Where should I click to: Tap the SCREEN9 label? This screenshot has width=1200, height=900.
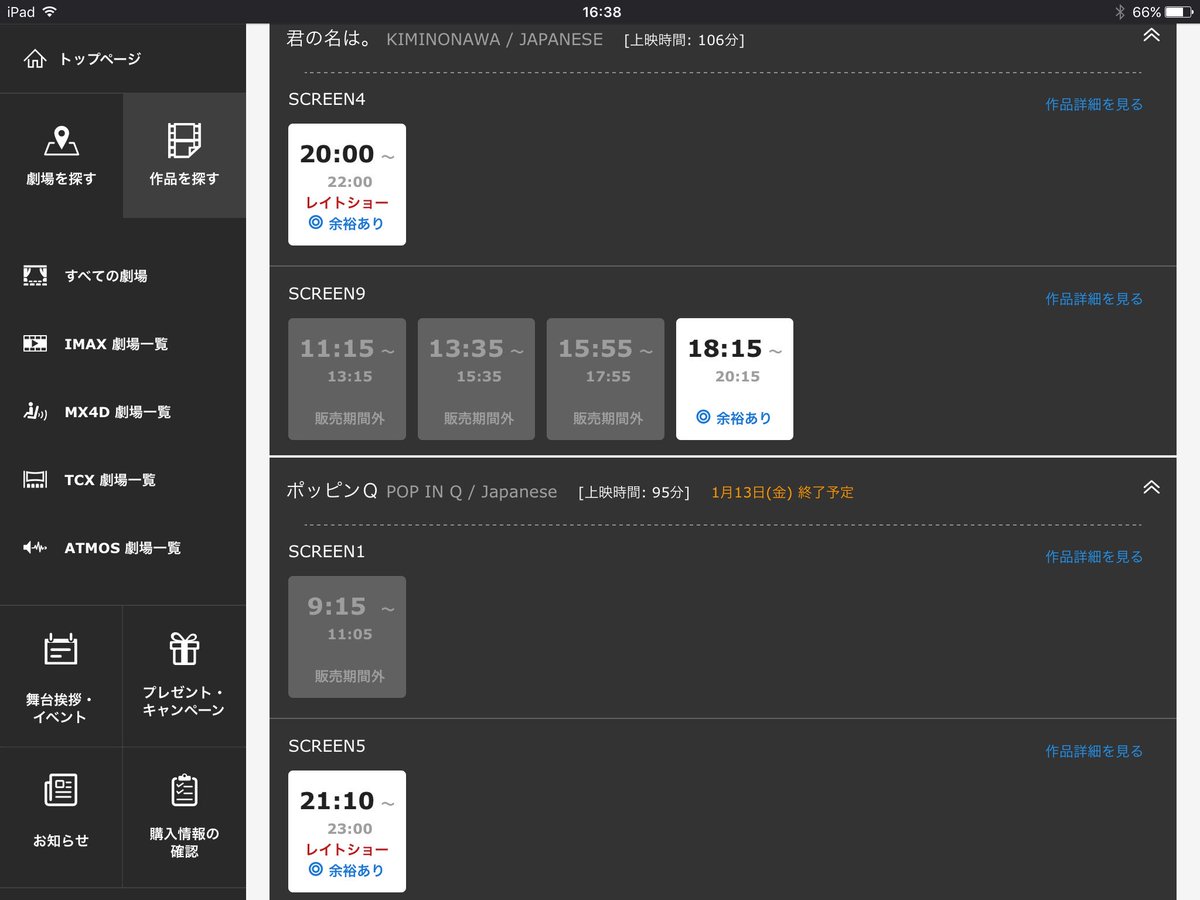point(327,294)
